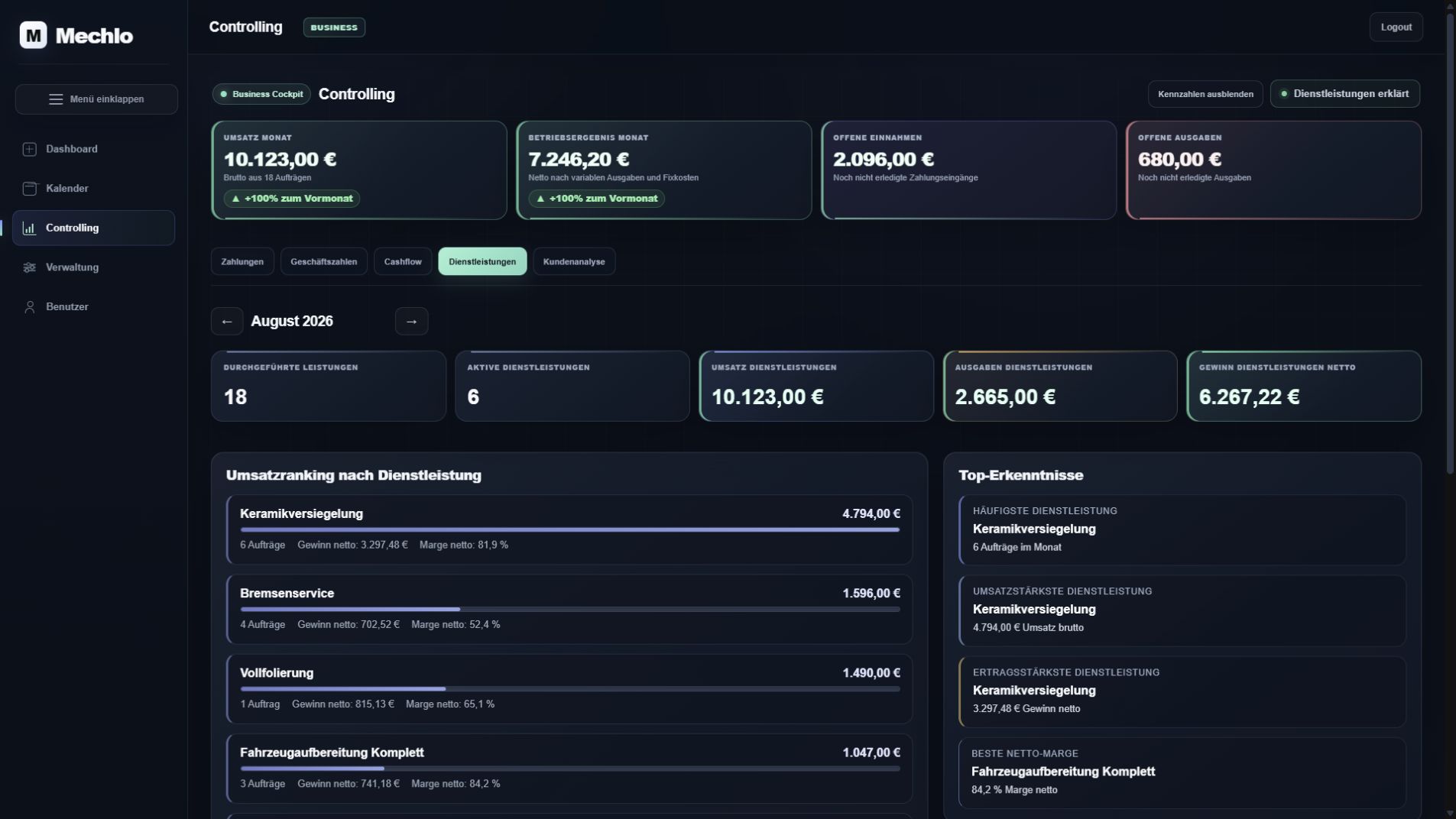The image size is (1456, 819).
Task: Click the Umsatz Dienstleistungen stat card
Action: (x=816, y=386)
